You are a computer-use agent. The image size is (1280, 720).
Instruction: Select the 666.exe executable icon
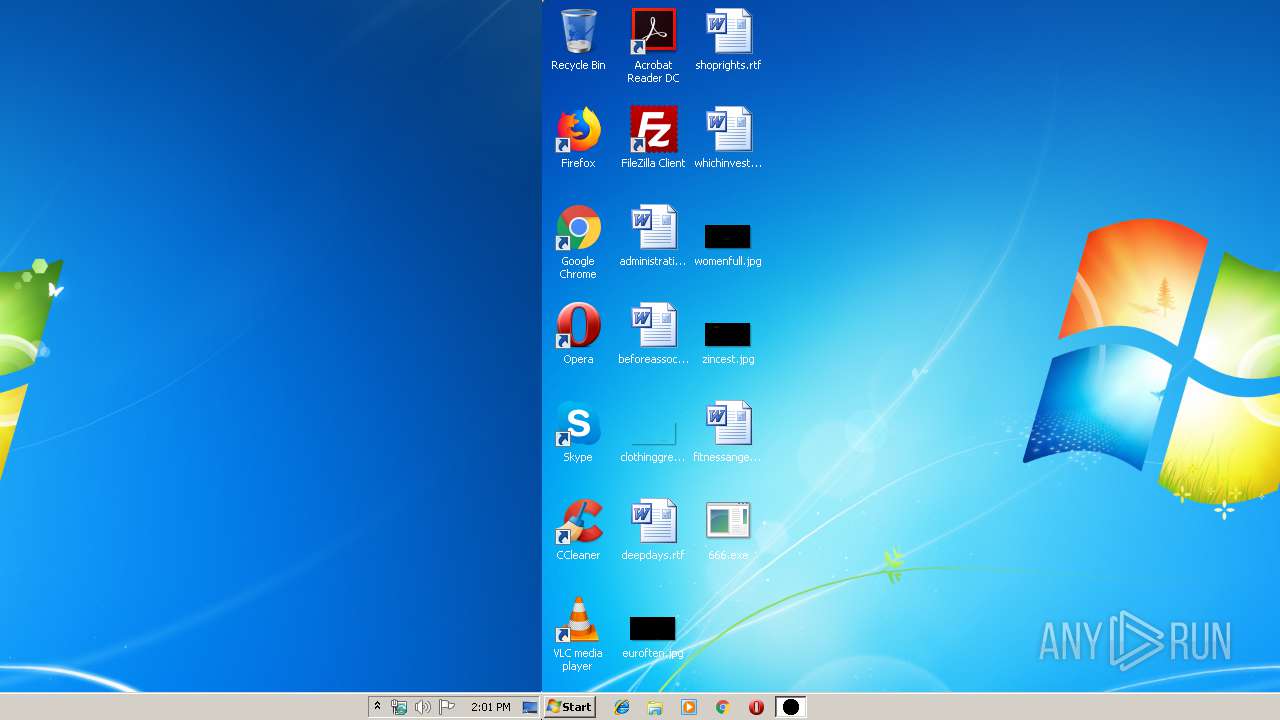[728, 530]
